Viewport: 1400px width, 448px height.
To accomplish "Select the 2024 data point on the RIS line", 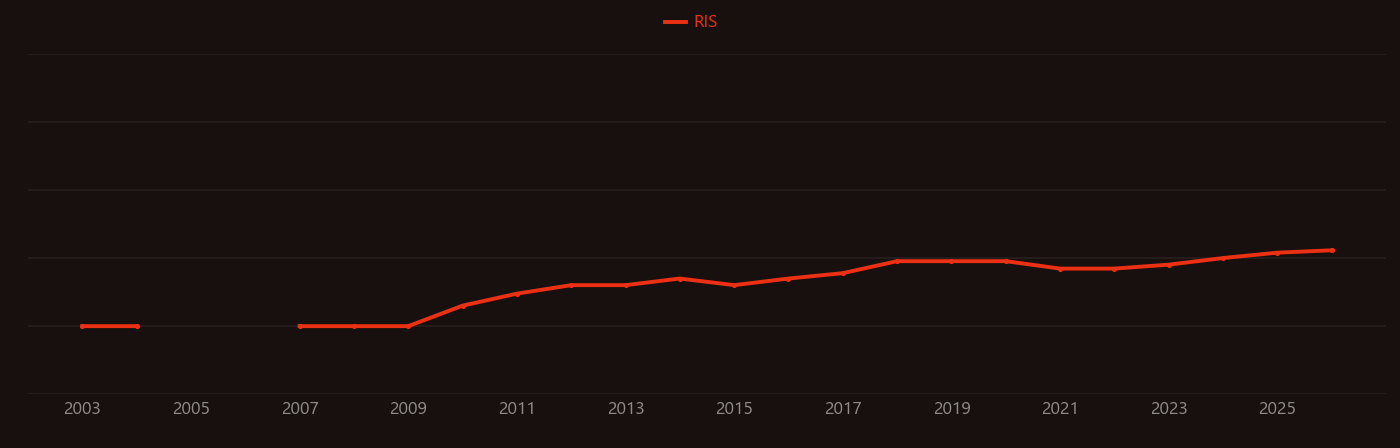I will click(1223, 258).
